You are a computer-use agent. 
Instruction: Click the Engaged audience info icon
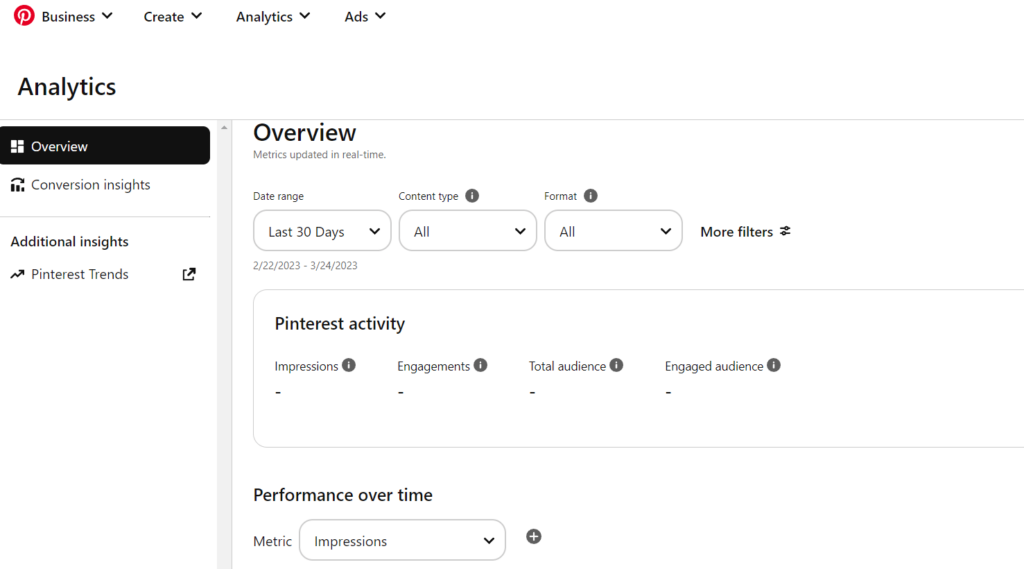click(774, 366)
